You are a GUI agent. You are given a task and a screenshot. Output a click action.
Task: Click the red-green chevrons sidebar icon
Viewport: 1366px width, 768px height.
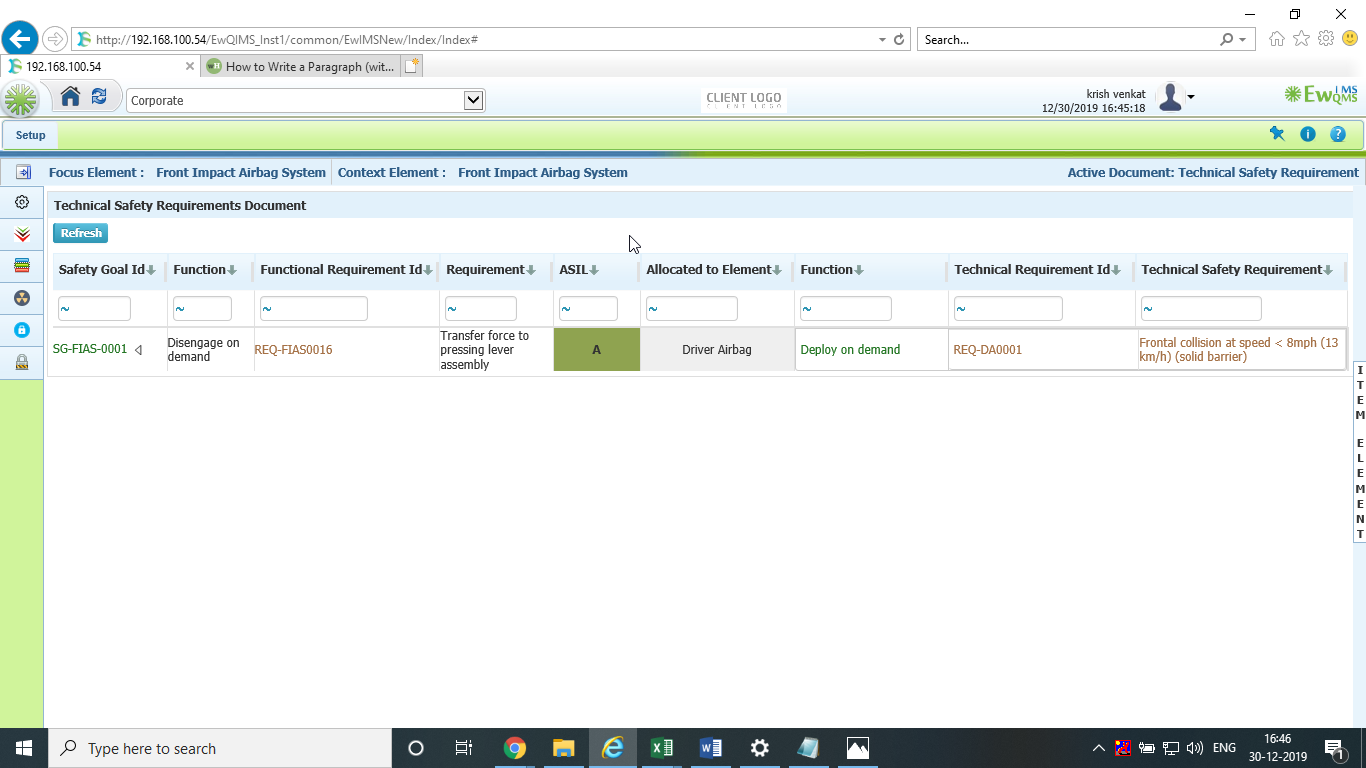click(x=22, y=234)
